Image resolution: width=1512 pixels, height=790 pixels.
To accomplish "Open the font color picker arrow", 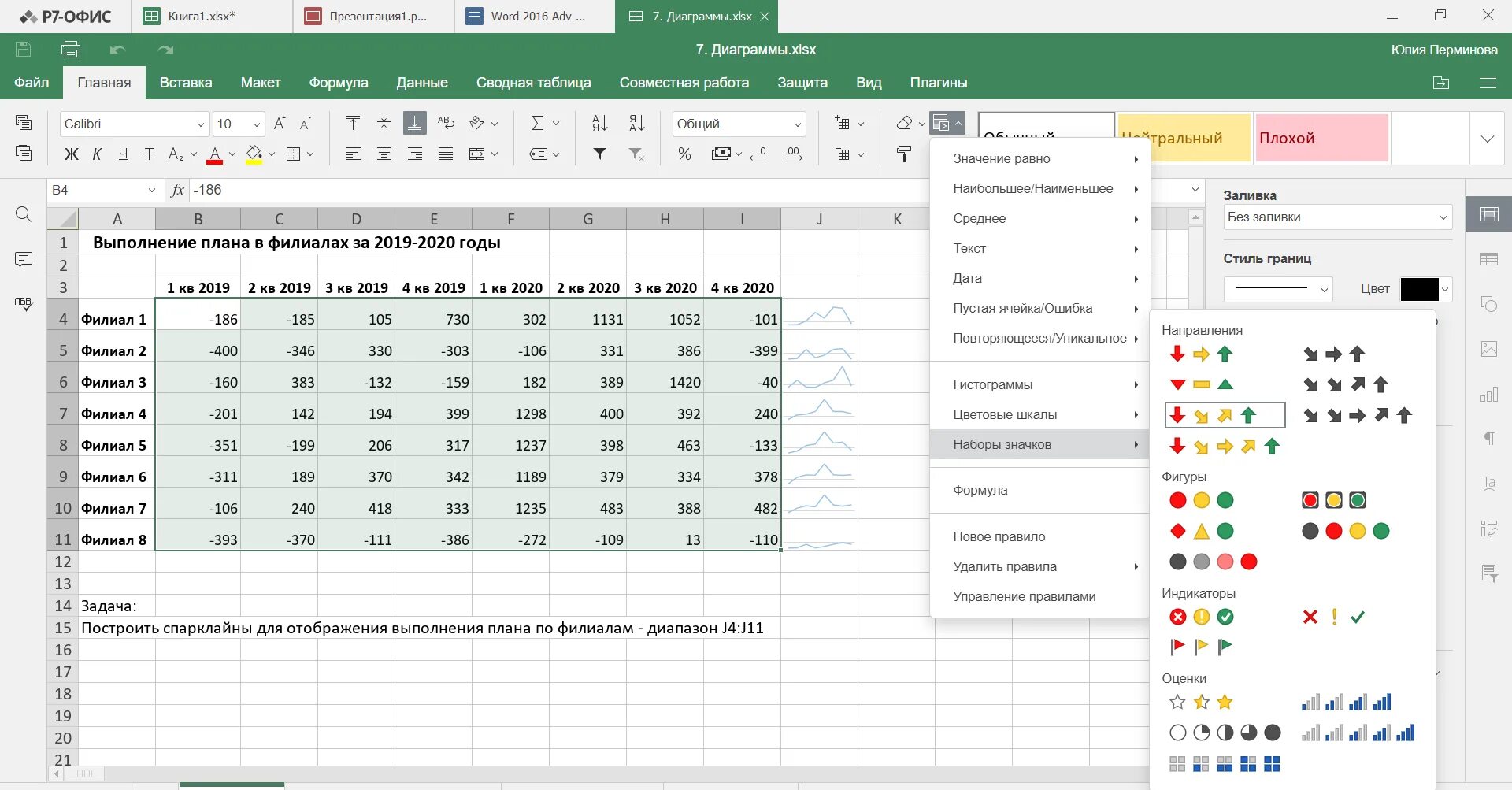I will tap(232, 154).
